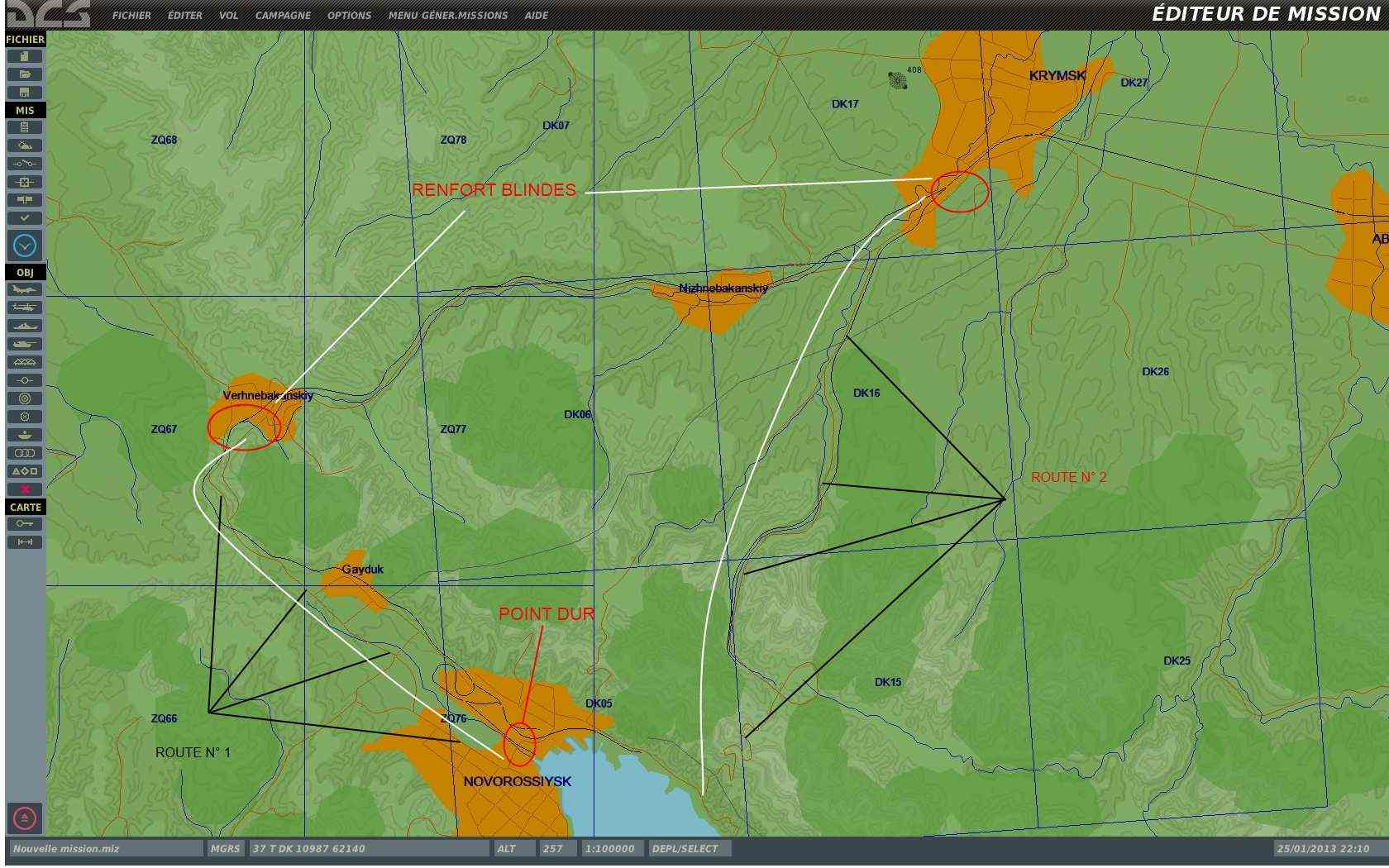Image resolution: width=1389 pixels, height=868 pixels.
Task: Select the navigation point tool
Action: coord(25,380)
